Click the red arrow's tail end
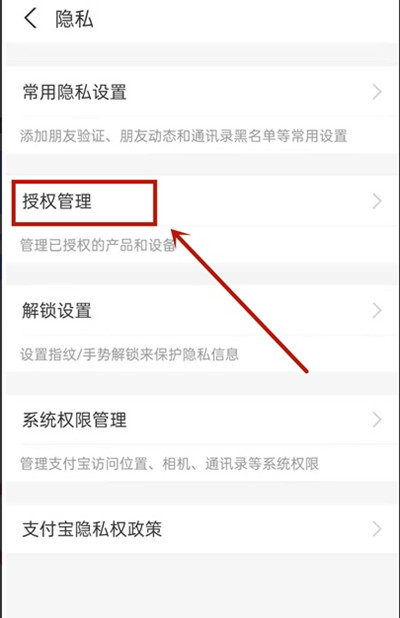The width and height of the screenshot is (400, 618). pos(306,370)
